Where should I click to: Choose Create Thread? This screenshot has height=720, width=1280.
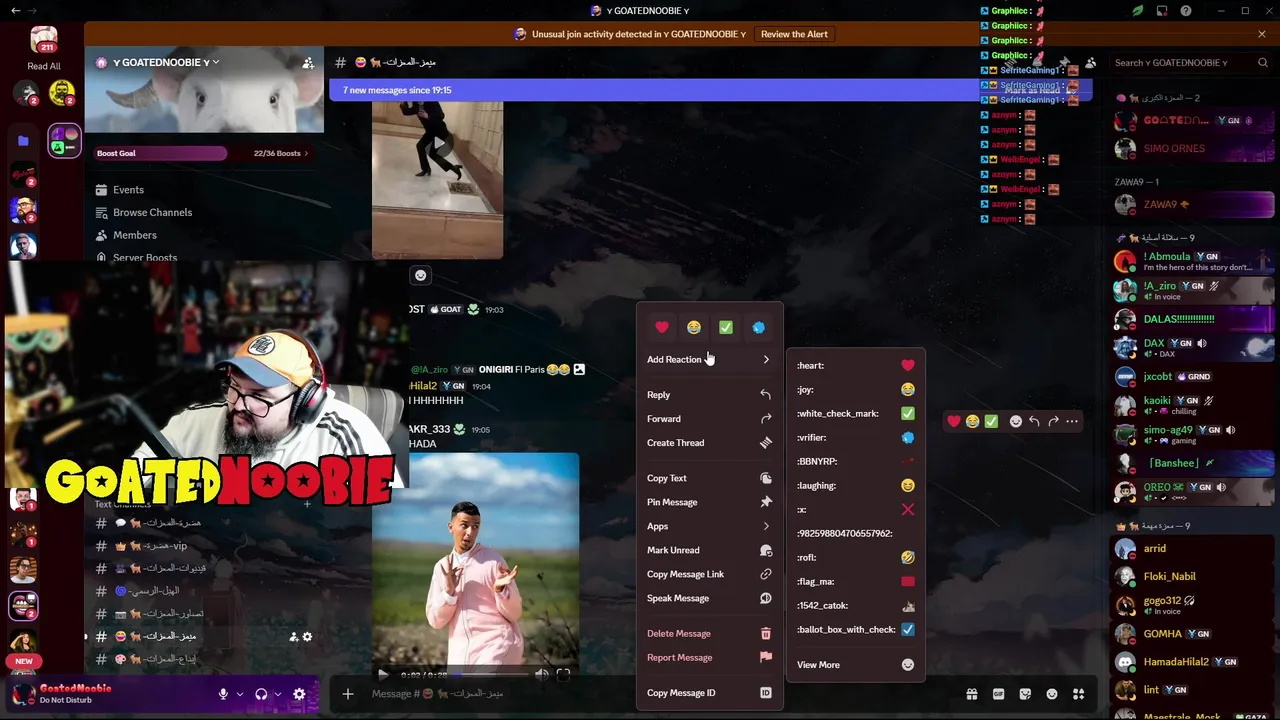click(x=709, y=443)
